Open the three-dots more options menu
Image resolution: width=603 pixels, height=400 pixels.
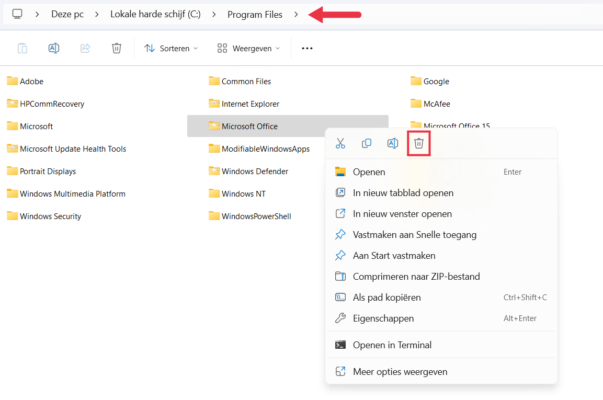click(x=307, y=48)
